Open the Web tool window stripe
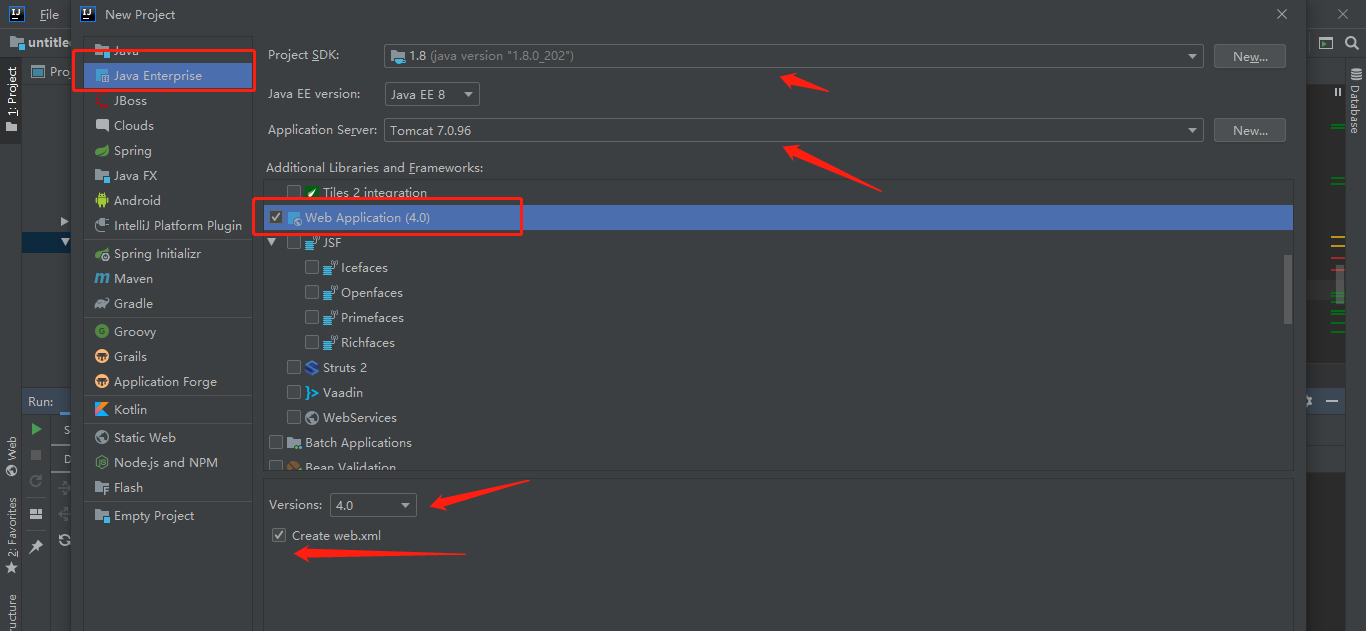Image resolution: width=1366 pixels, height=631 pixels. point(11,456)
